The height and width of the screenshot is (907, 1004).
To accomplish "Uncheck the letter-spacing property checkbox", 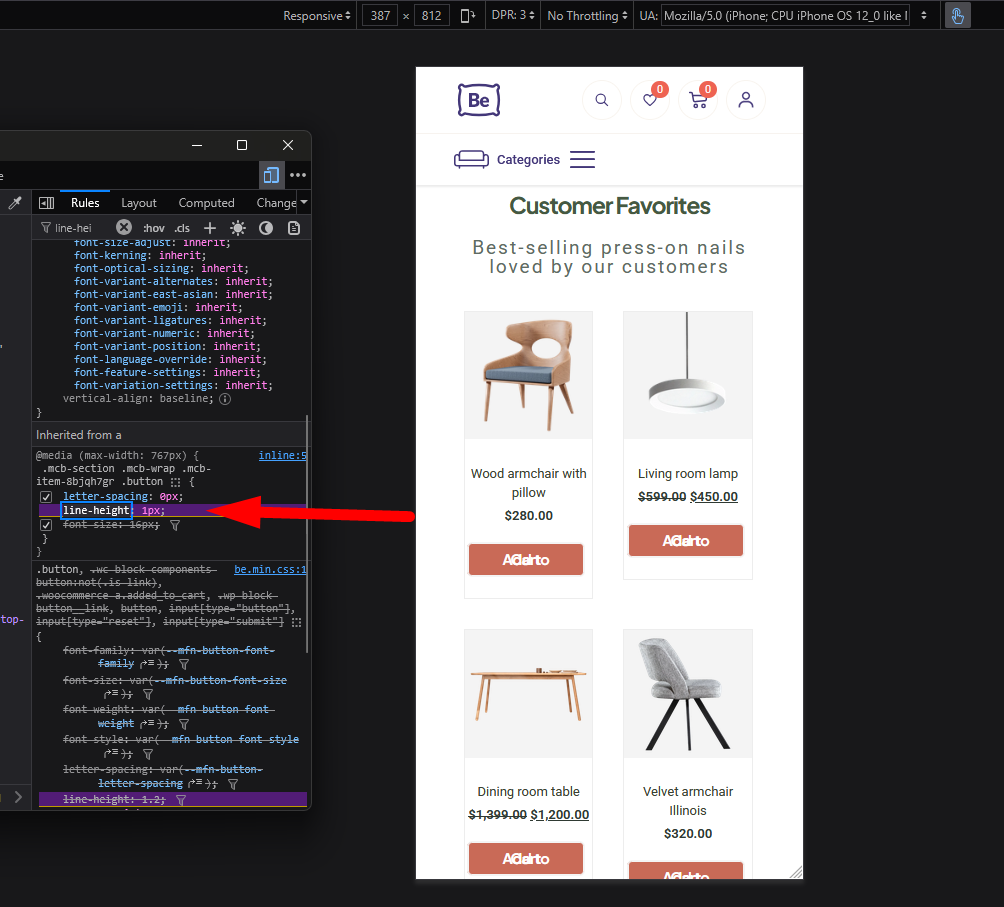I will coord(46,497).
